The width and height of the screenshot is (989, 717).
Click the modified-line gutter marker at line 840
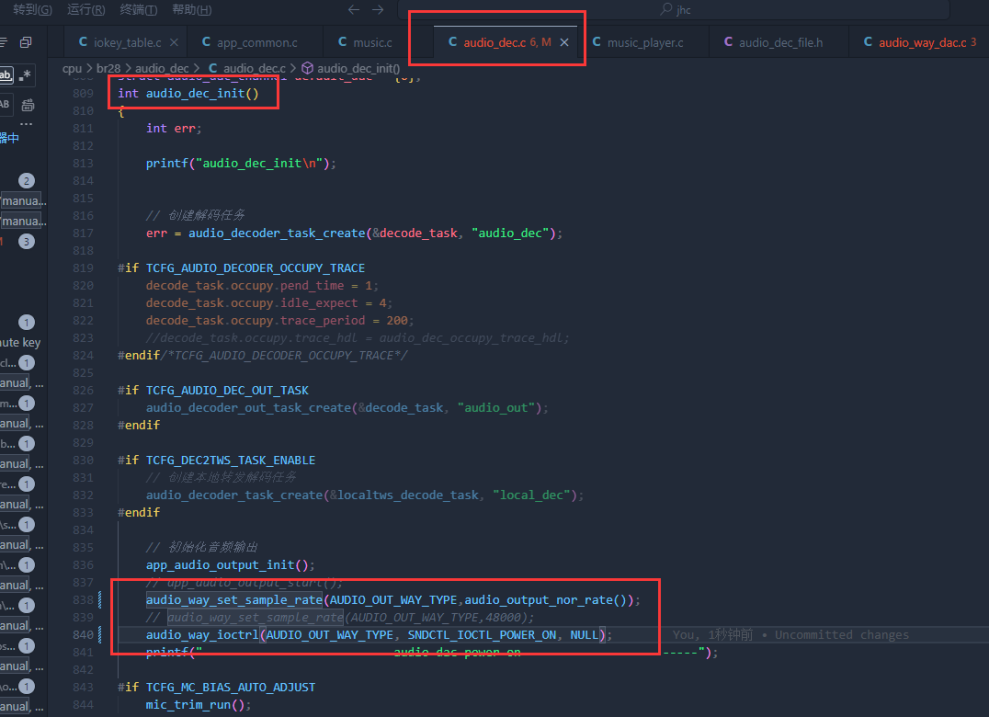tap(100, 634)
